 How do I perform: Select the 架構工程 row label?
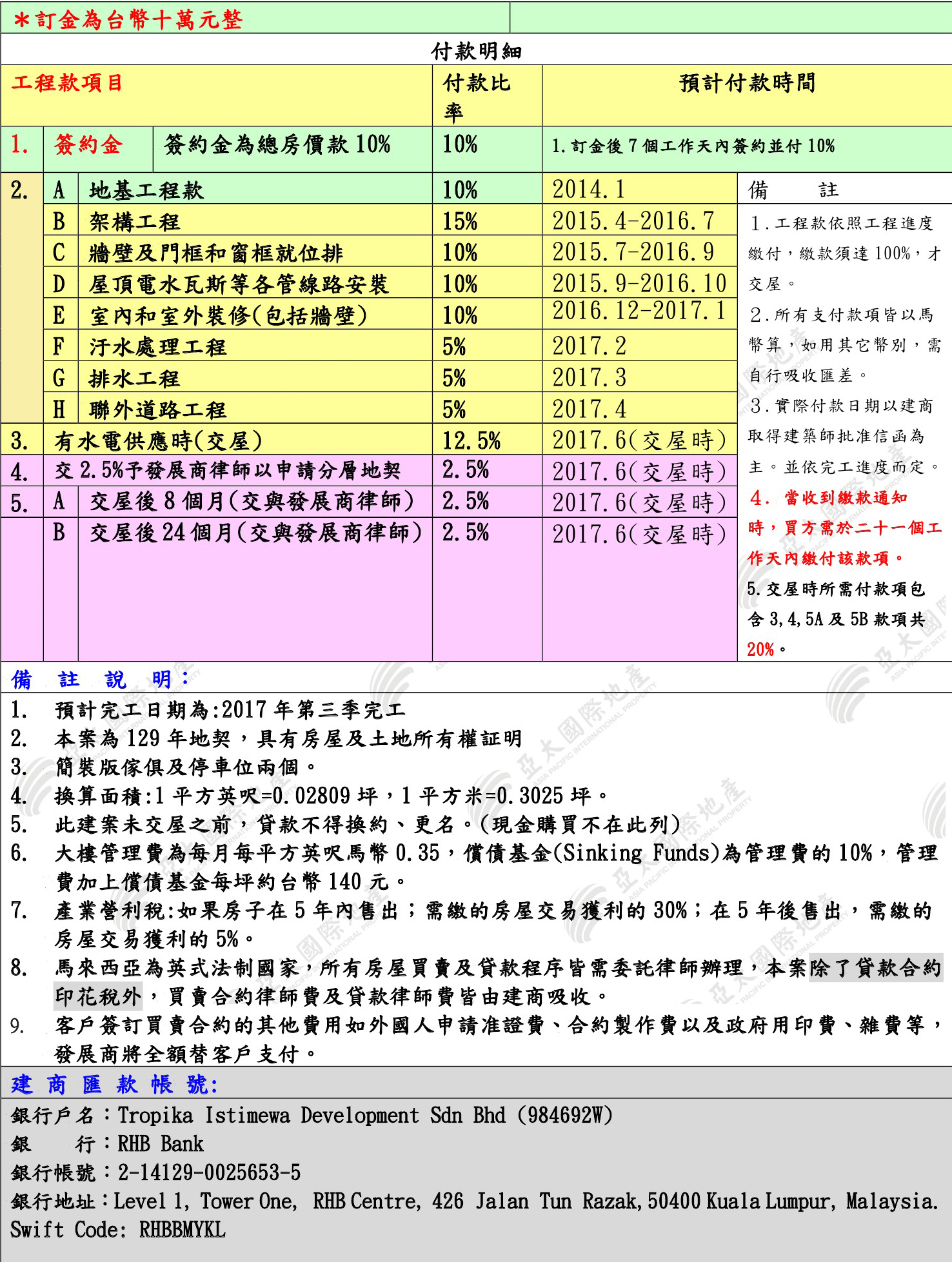pos(135,222)
